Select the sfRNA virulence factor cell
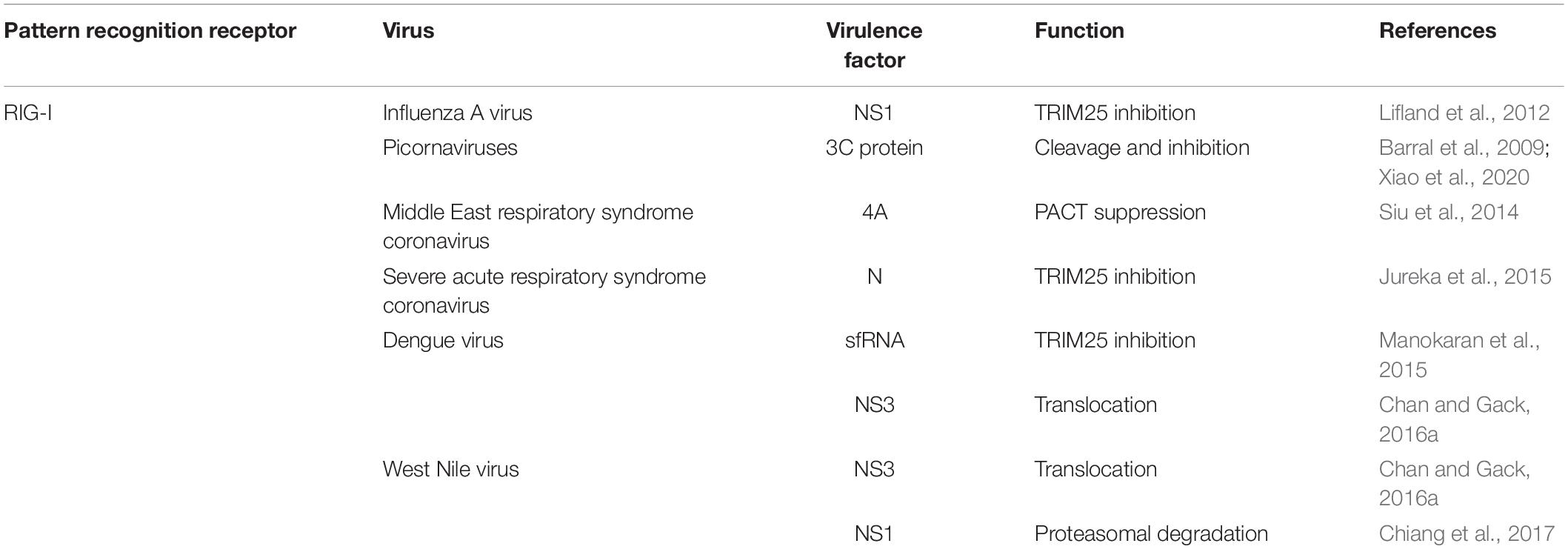Image resolution: width=1568 pixels, height=549 pixels. (874, 340)
